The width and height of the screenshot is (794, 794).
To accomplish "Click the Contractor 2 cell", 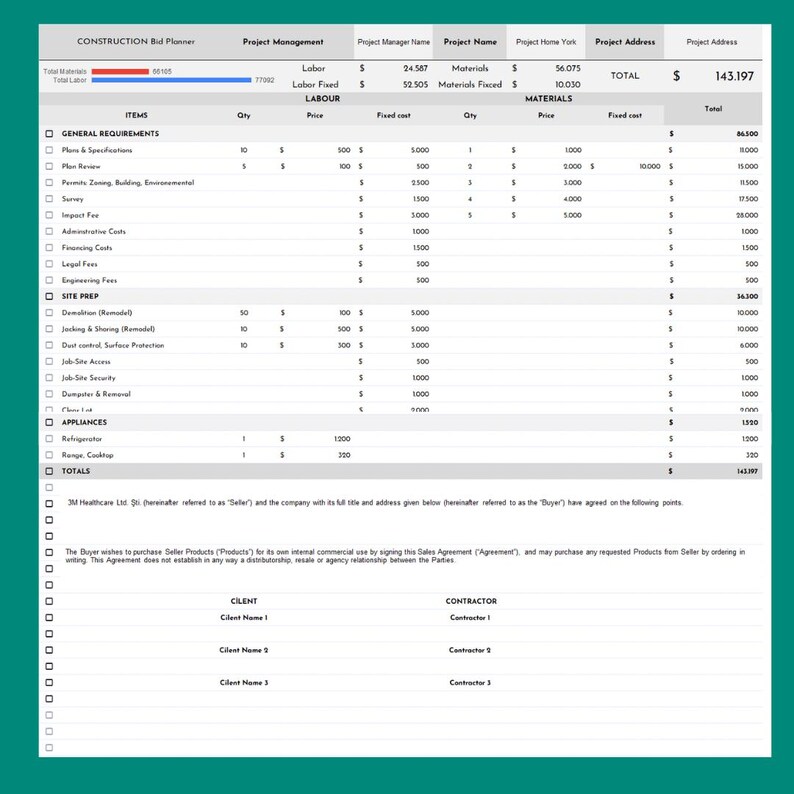I will pyautogui.click(x=470, y=650).
